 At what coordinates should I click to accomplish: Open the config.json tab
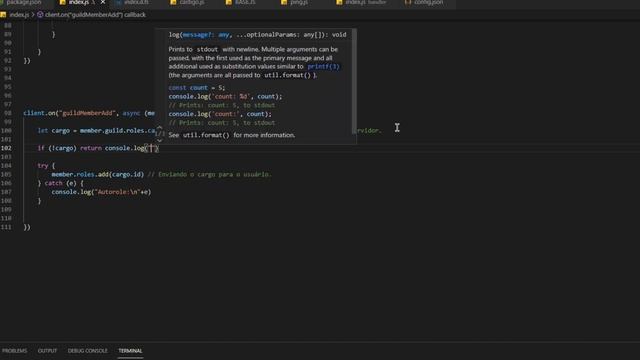click(x=428, y=2)
